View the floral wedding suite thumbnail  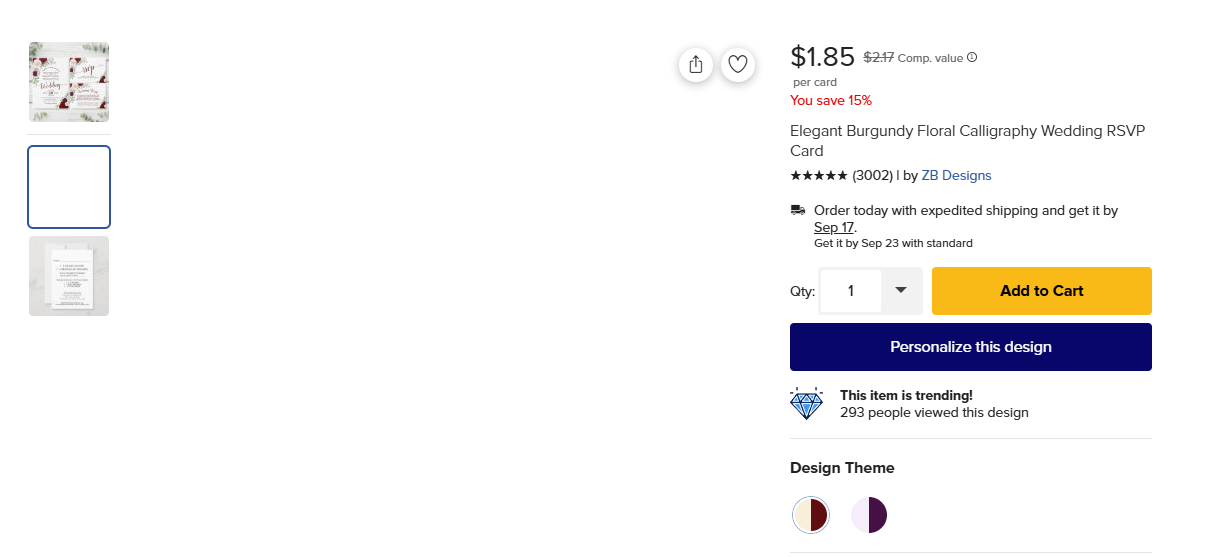tap(69, 82)
